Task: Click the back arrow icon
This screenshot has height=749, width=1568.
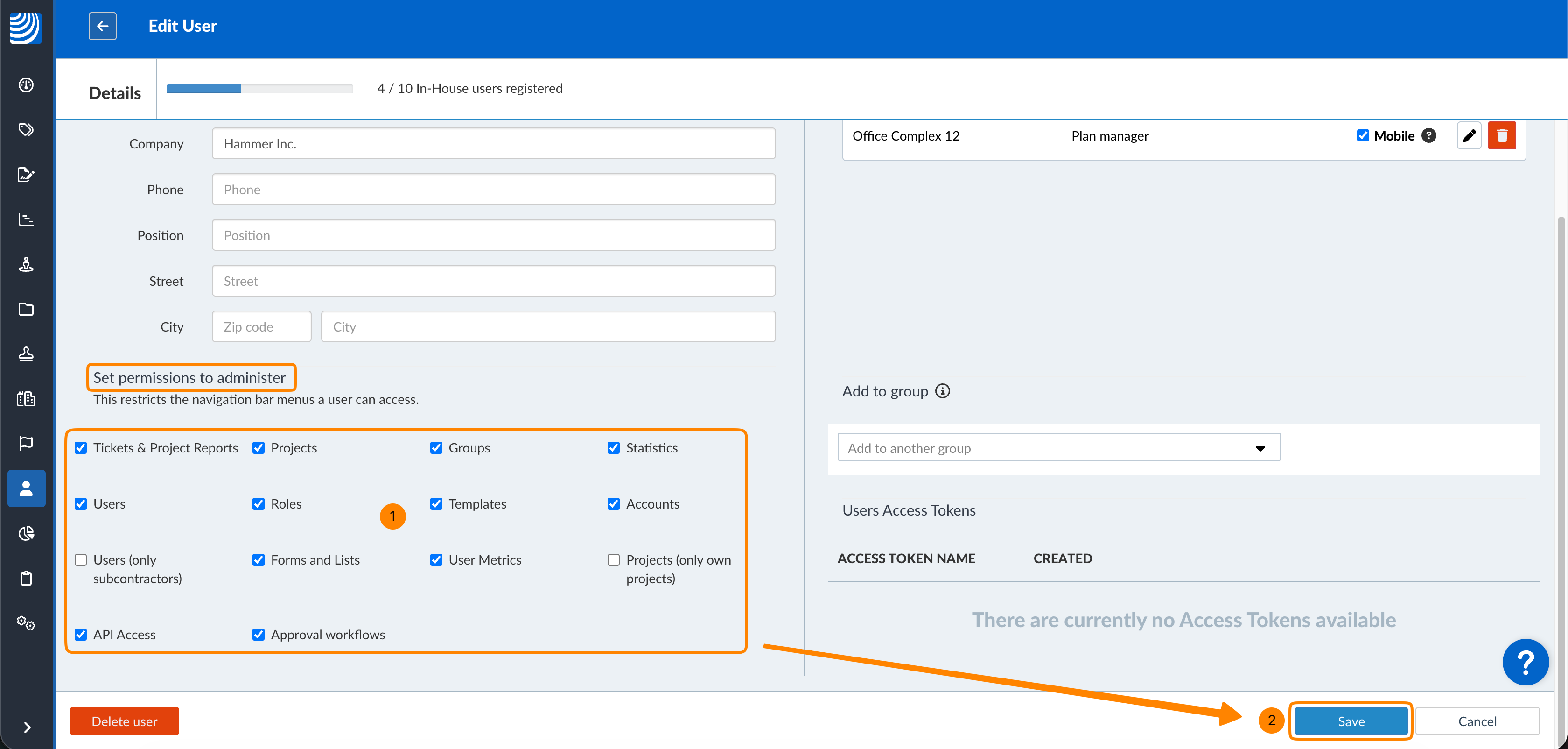Action: click(102, 26)
